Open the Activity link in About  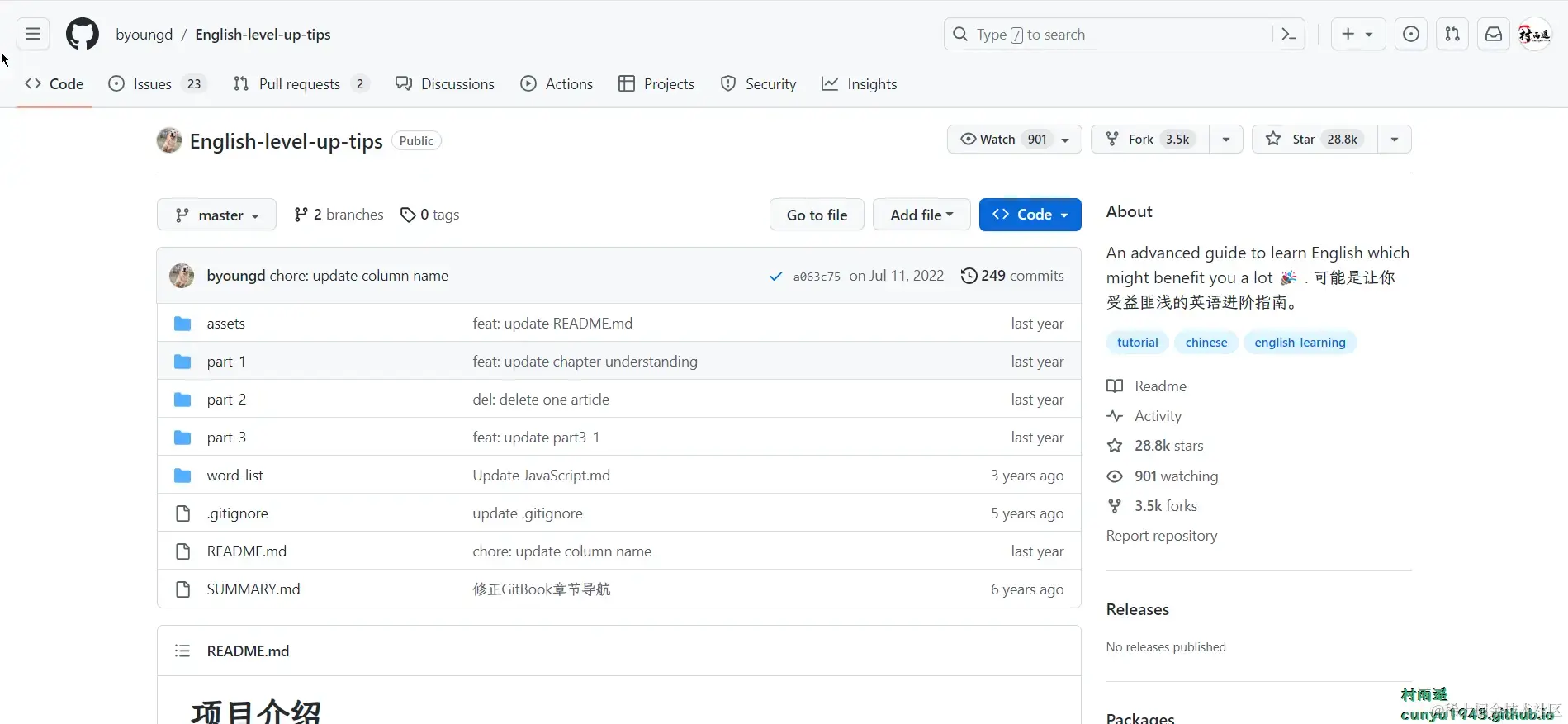(1144, 416)
